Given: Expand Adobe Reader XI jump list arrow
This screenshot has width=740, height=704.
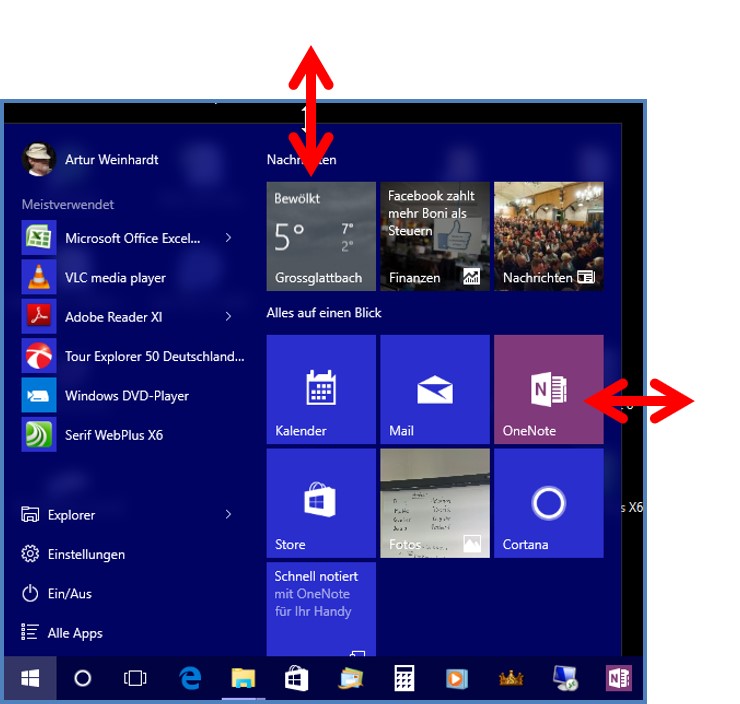Looking at the screenshot, I should (228, 317).
